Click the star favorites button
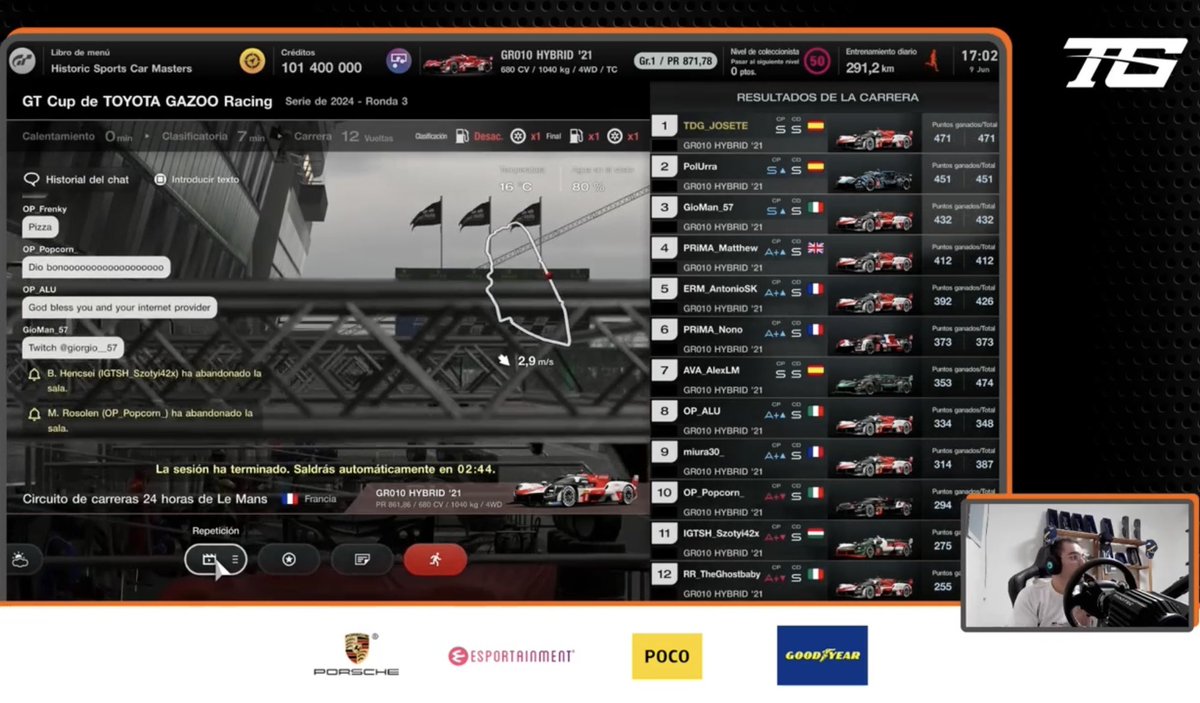The image size is (1200, 703). 288,559
